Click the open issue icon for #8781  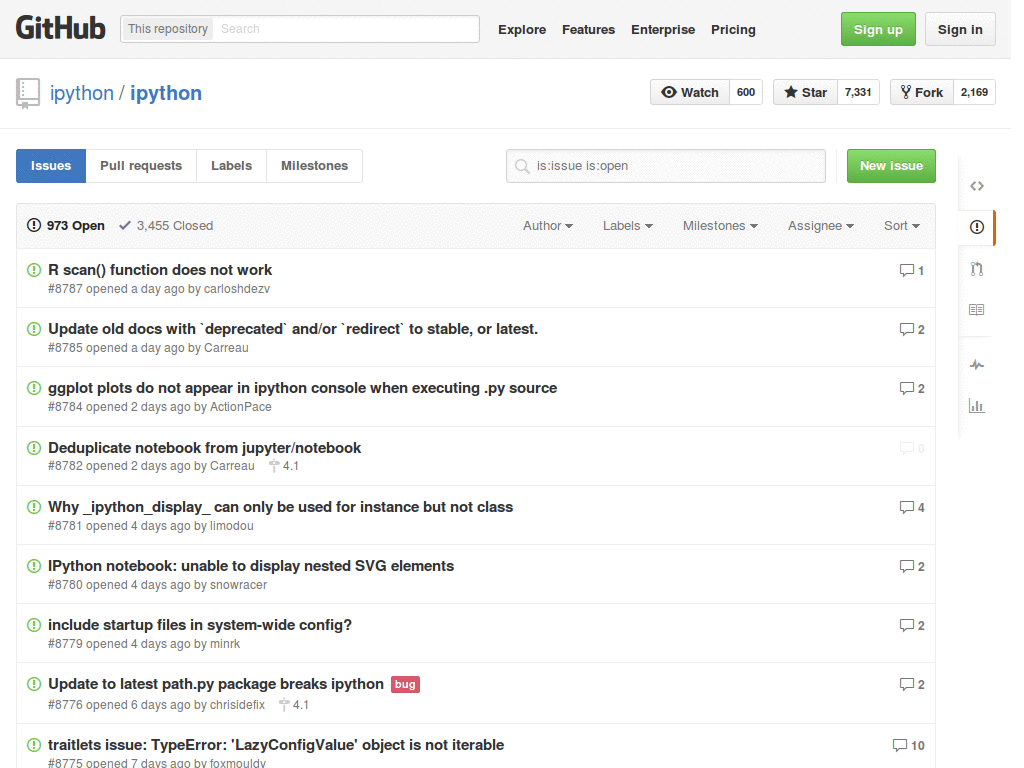pos(34,507)
